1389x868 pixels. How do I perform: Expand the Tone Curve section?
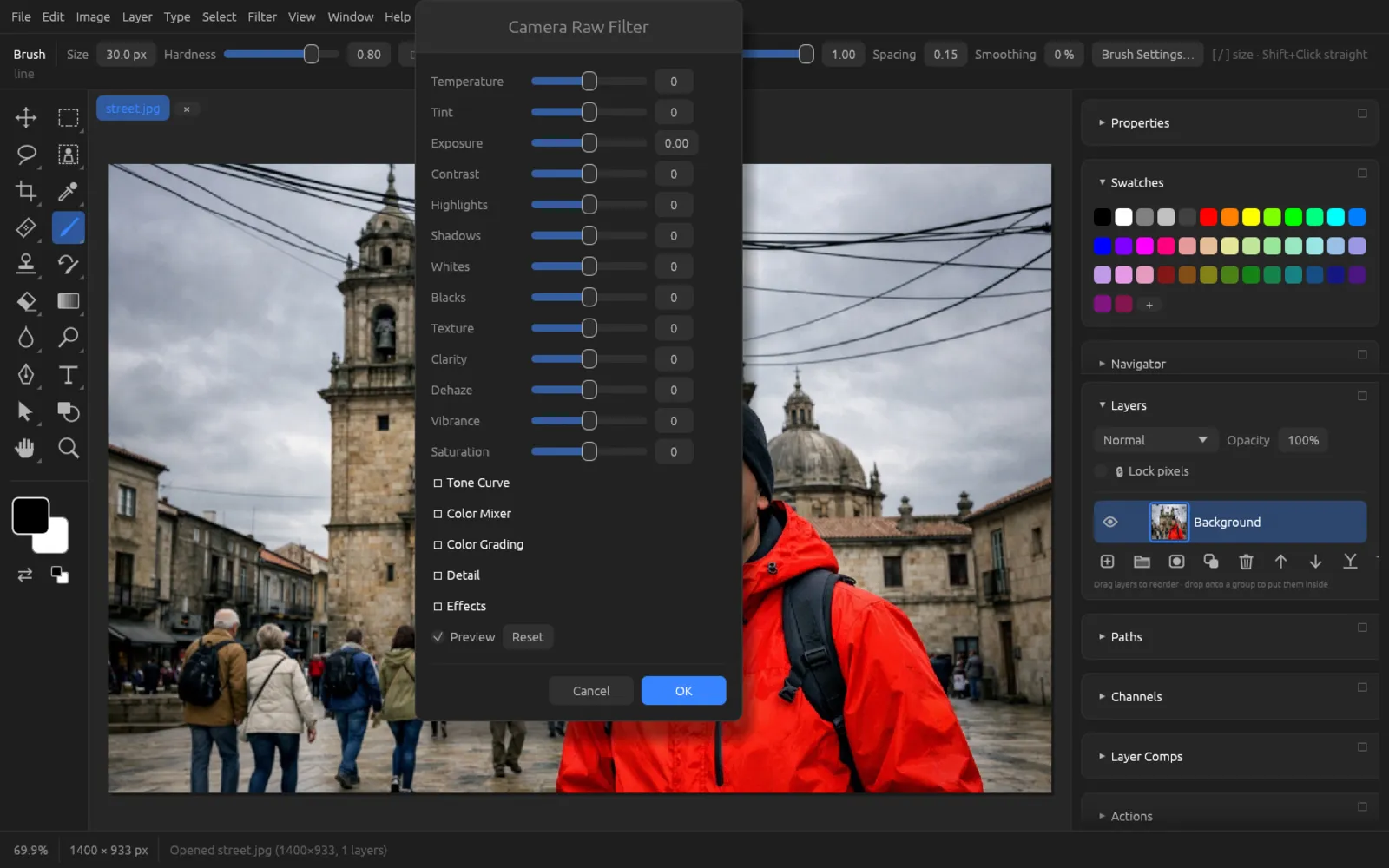[471, 483]
